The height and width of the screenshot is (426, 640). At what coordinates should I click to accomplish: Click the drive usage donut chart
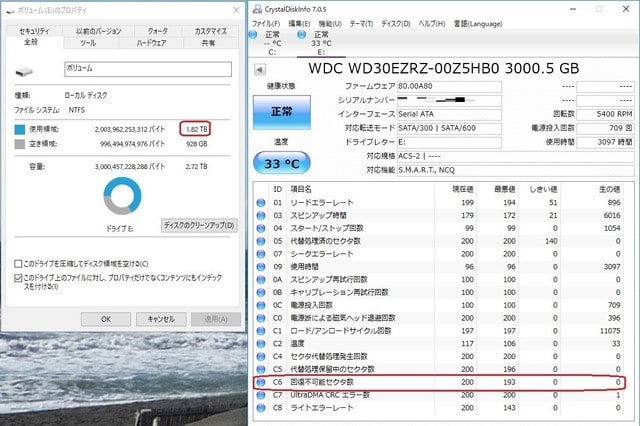pyautogui.click(x=122, y=196)
